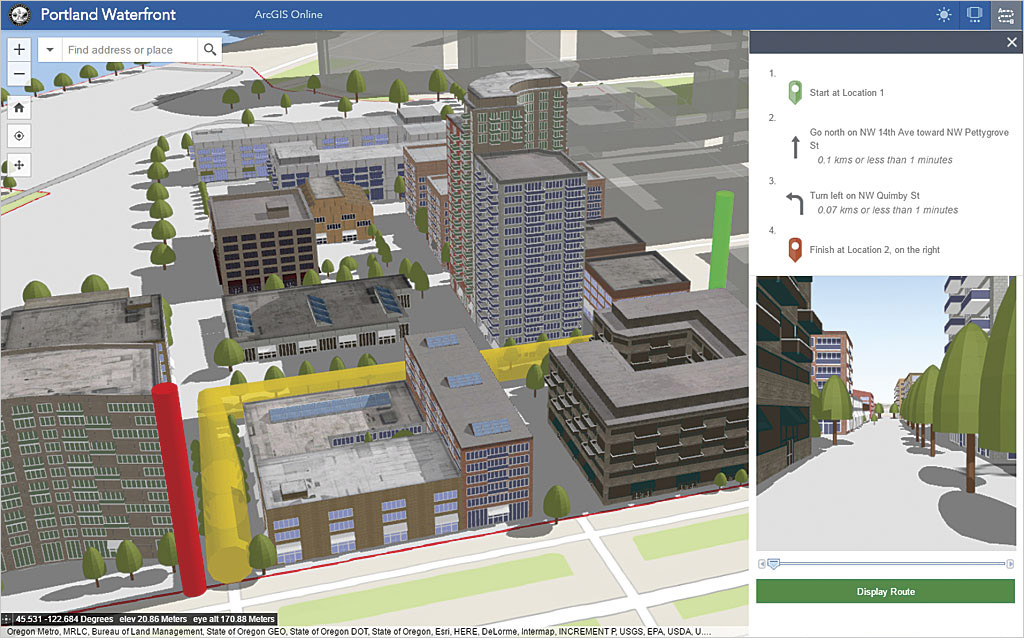The width and height of the screenshot is (1024, 638).
Task: Click the eye alt 170.88 Meters readout
Action: [x=233, y=619]
